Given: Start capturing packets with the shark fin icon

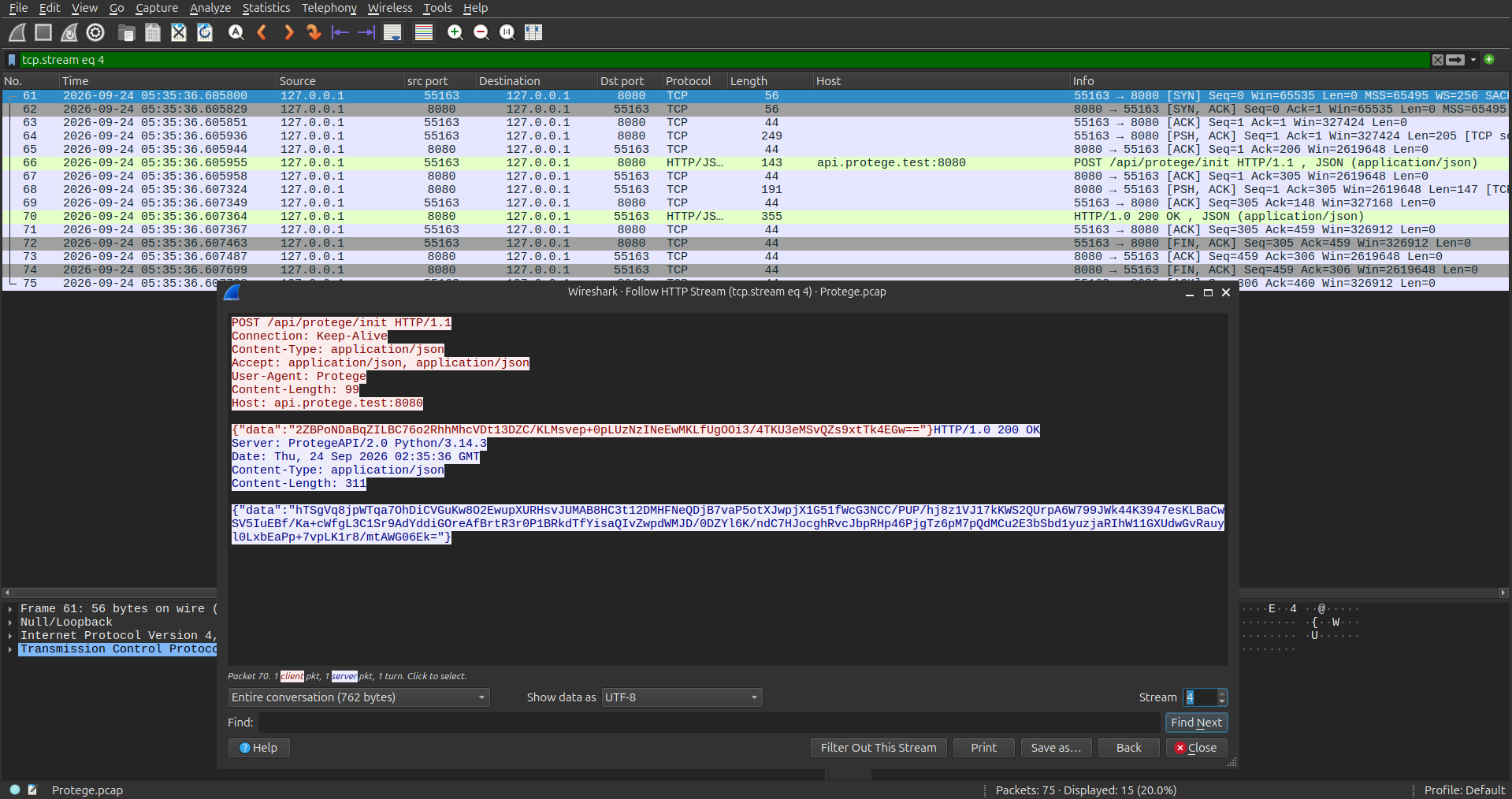Looking at the screenshot, I should [17, 32].
